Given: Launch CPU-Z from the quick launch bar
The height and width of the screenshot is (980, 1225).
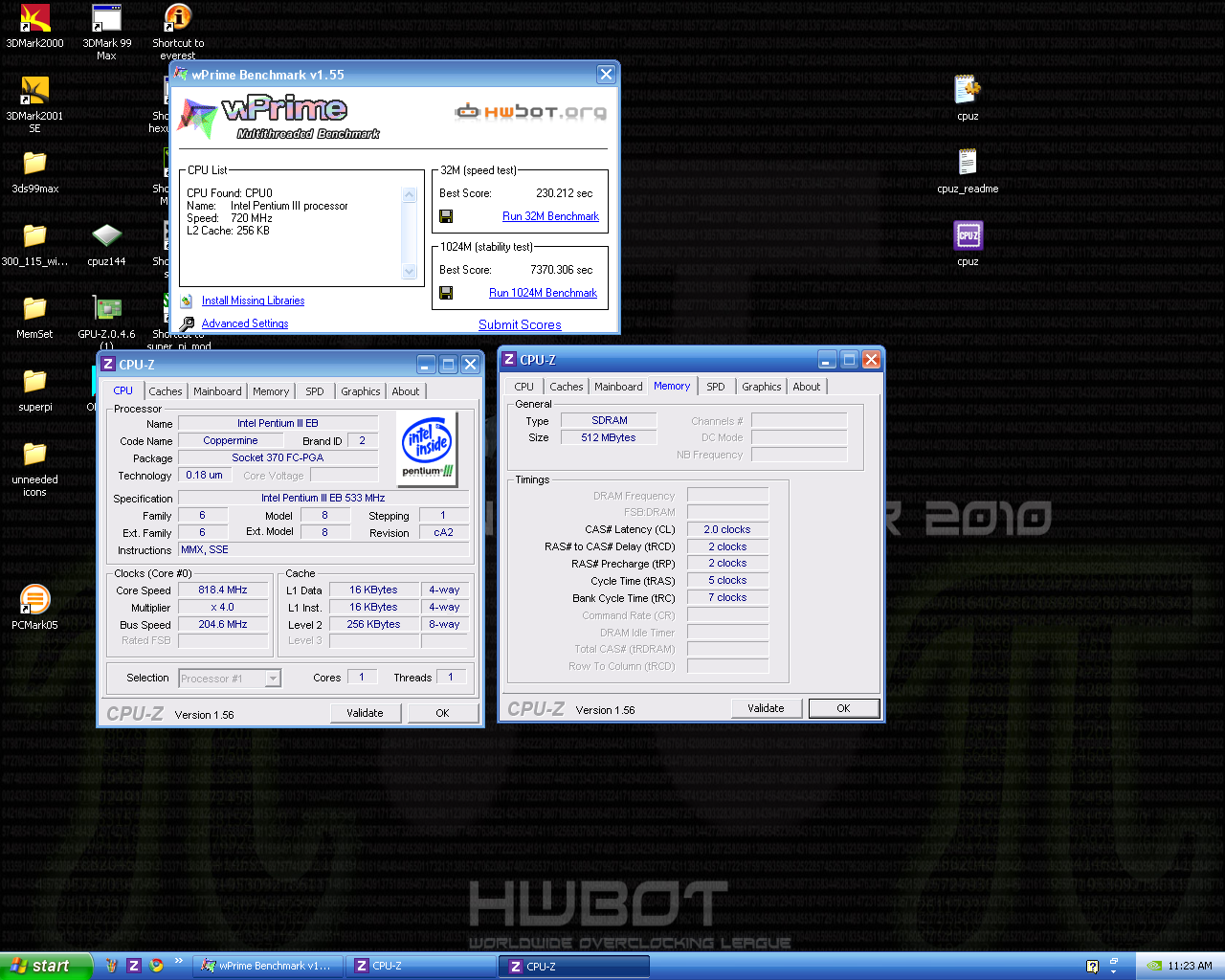Looking at the screenshot, I should 134,966.
